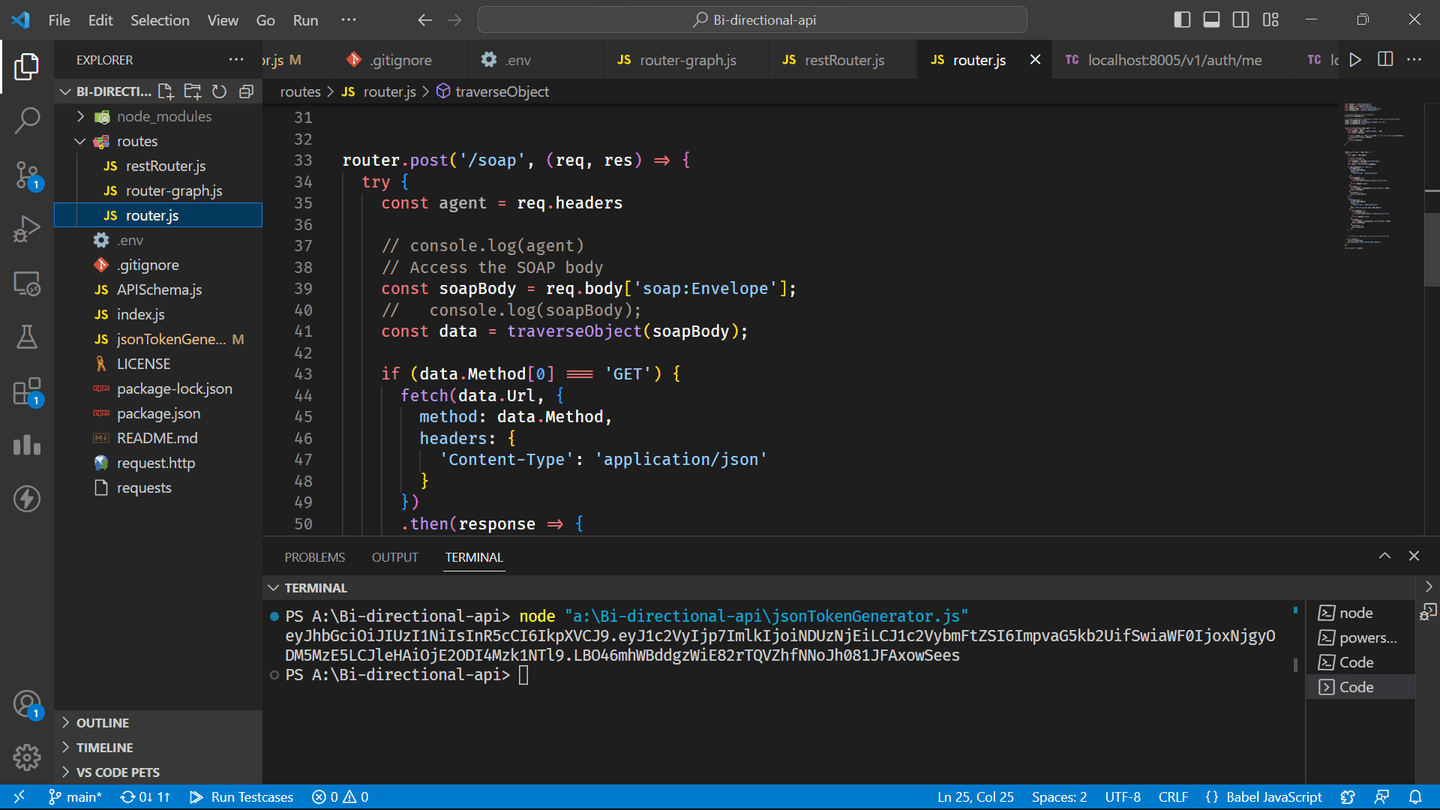Refresh the Explorer tree
Viewport: 1440px width, 810px height.
click(x=219, y=91)
